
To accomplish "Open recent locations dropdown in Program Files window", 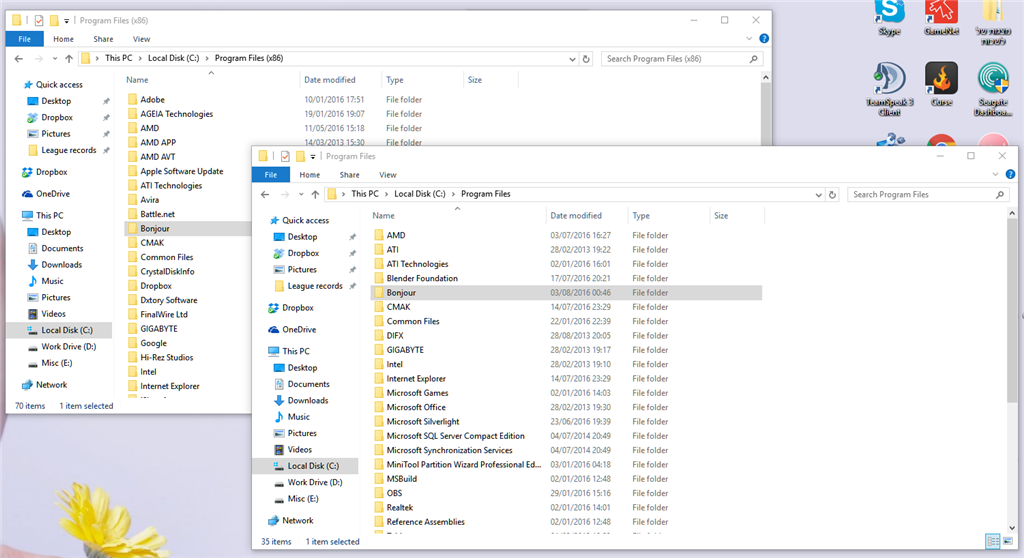I will pyautogui.click(x=301, y=195).
